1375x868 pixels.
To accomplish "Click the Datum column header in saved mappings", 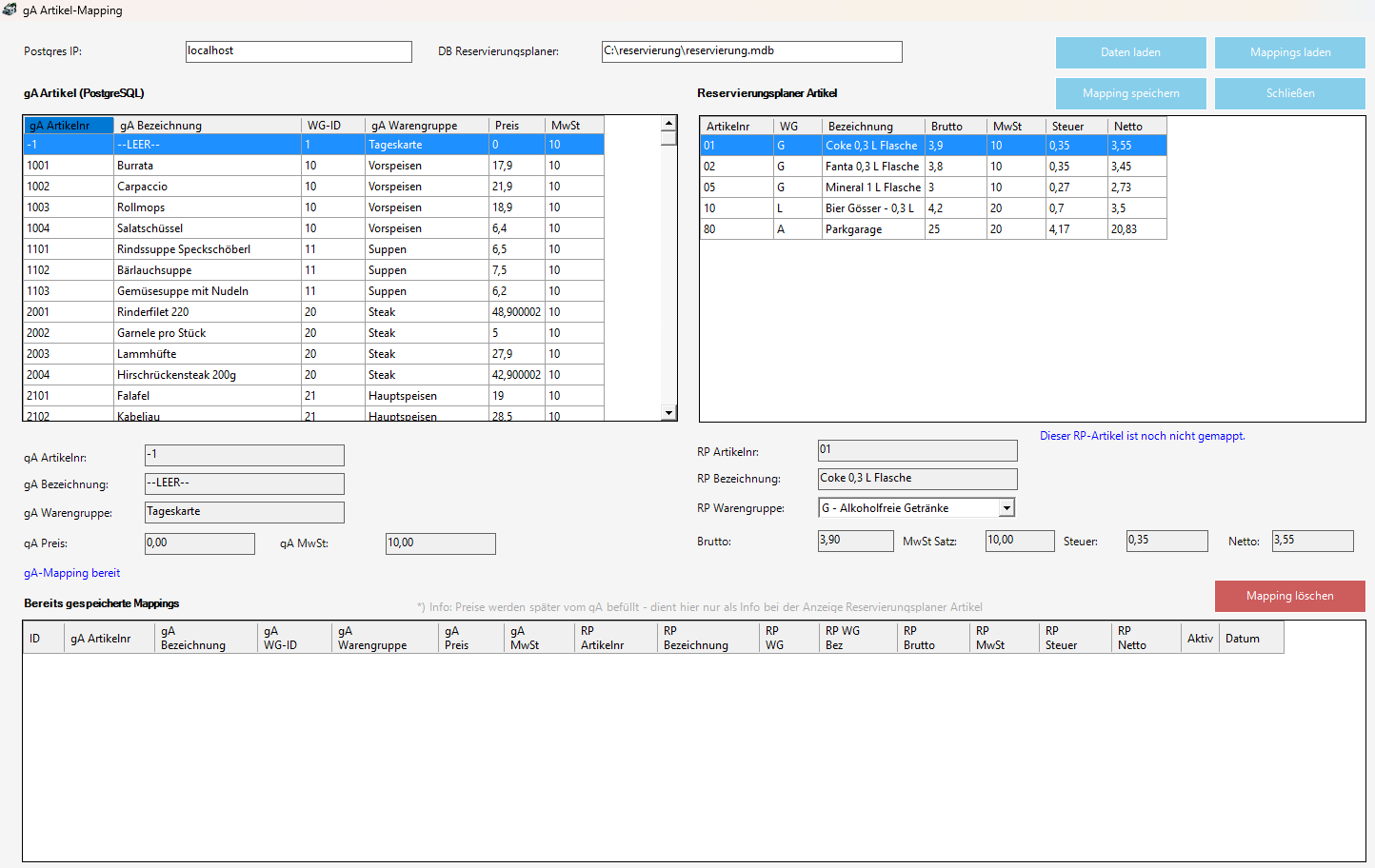I will point(1251,638).
